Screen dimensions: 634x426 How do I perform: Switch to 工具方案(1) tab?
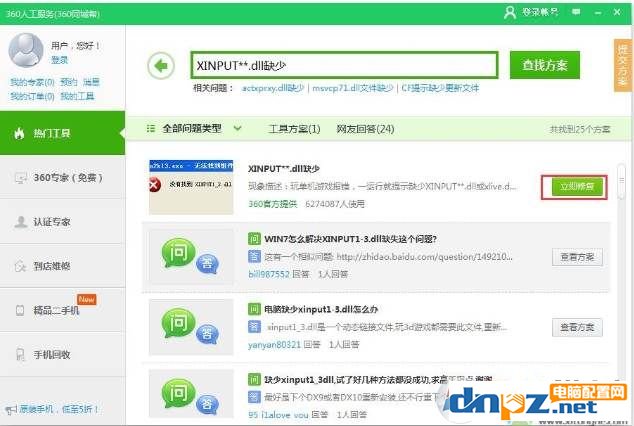[294, 129]
